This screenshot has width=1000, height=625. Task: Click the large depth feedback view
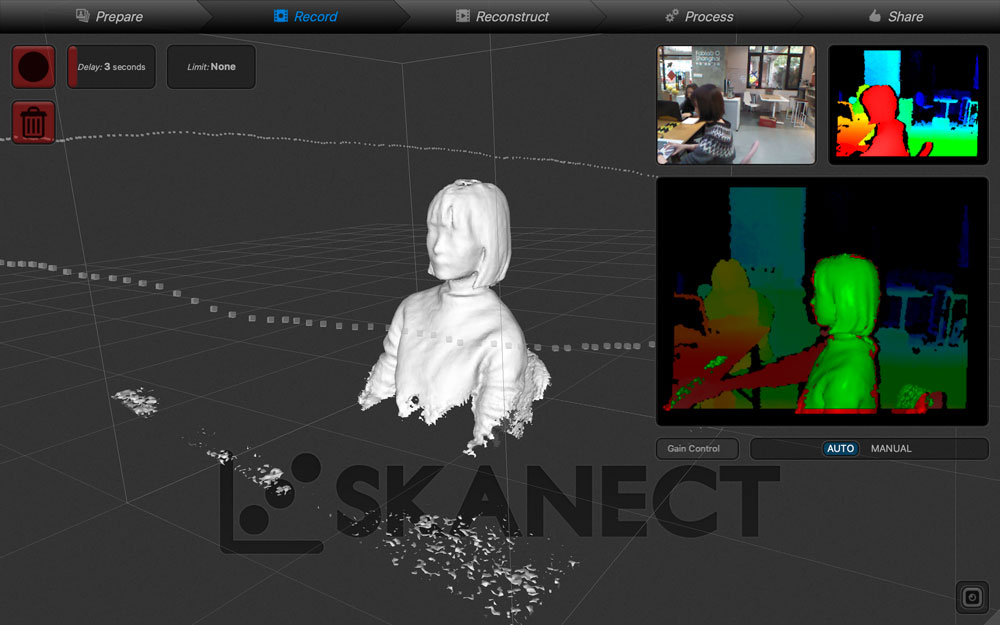click(x=822, y=301)
